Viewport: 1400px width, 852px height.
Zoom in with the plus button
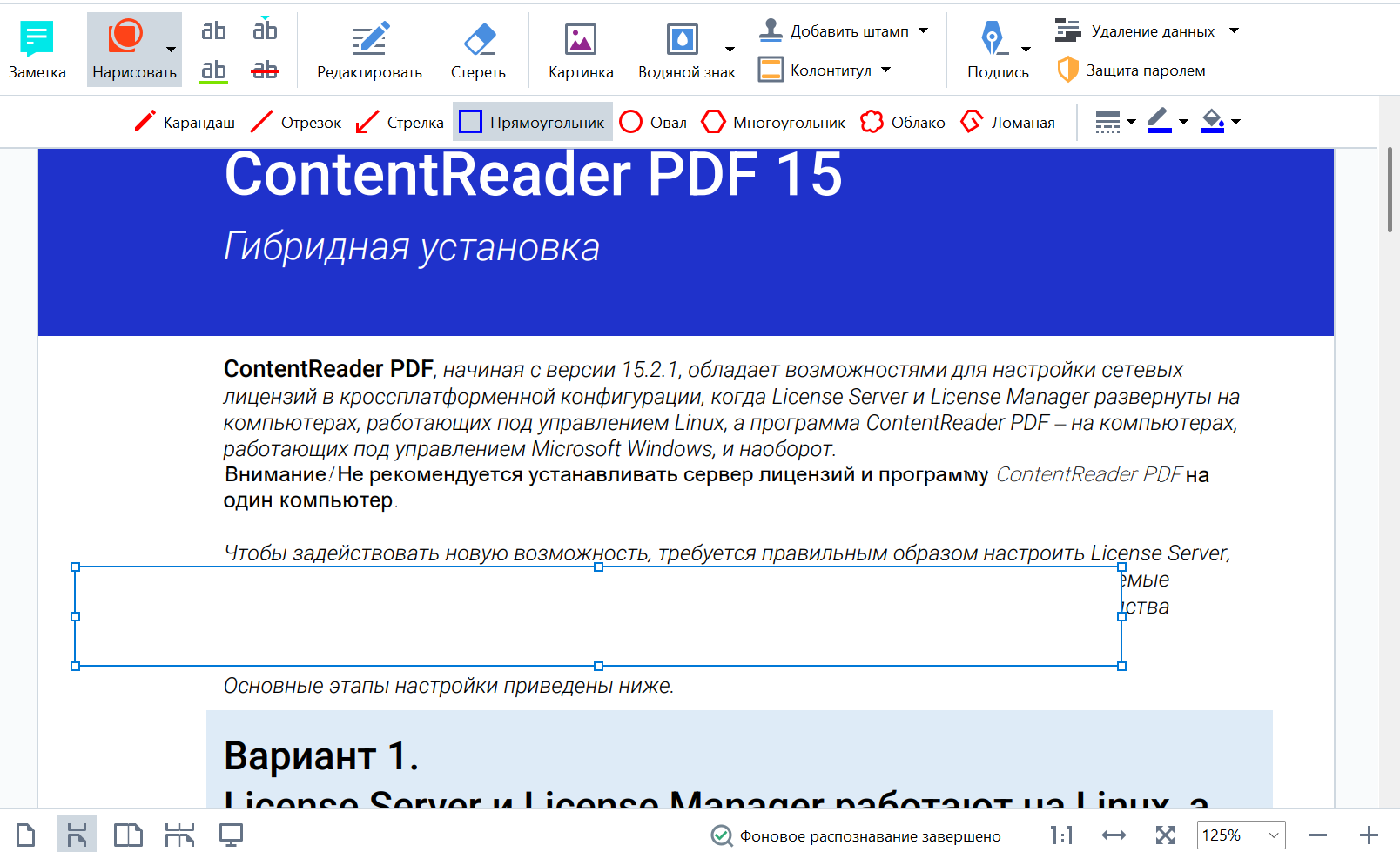1369,835
